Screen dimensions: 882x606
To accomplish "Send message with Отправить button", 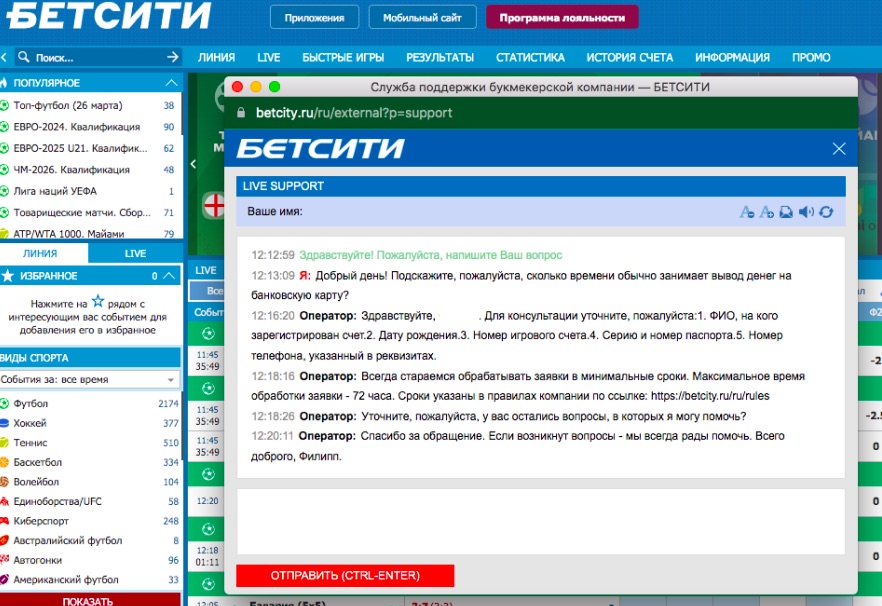I will pyautogui.click(x=345, y=576).
